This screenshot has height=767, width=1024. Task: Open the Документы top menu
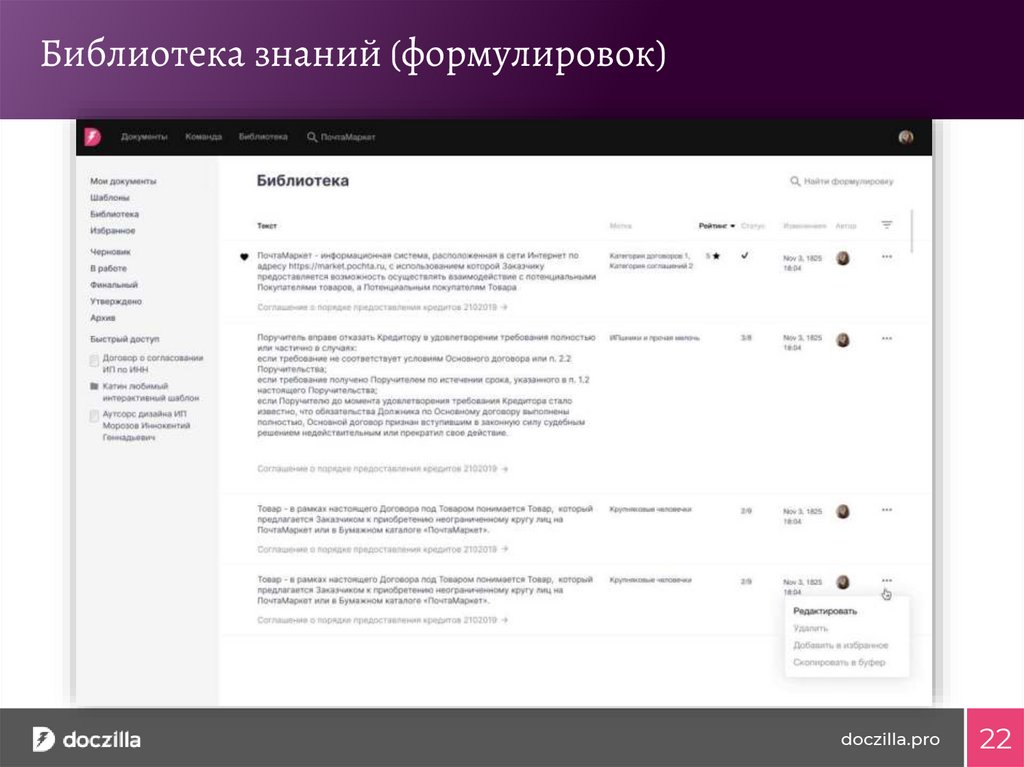click(x=144, y=137)
